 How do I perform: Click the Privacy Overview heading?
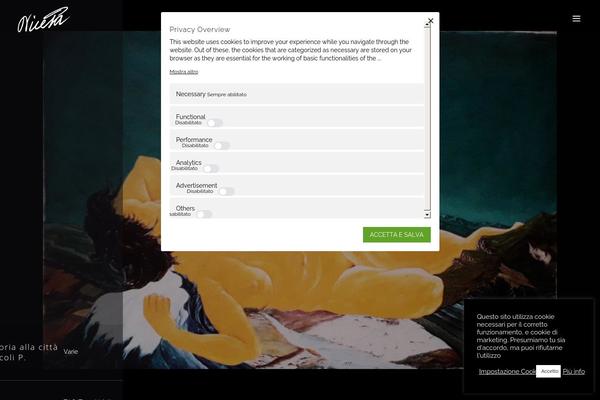pos(200,29)
